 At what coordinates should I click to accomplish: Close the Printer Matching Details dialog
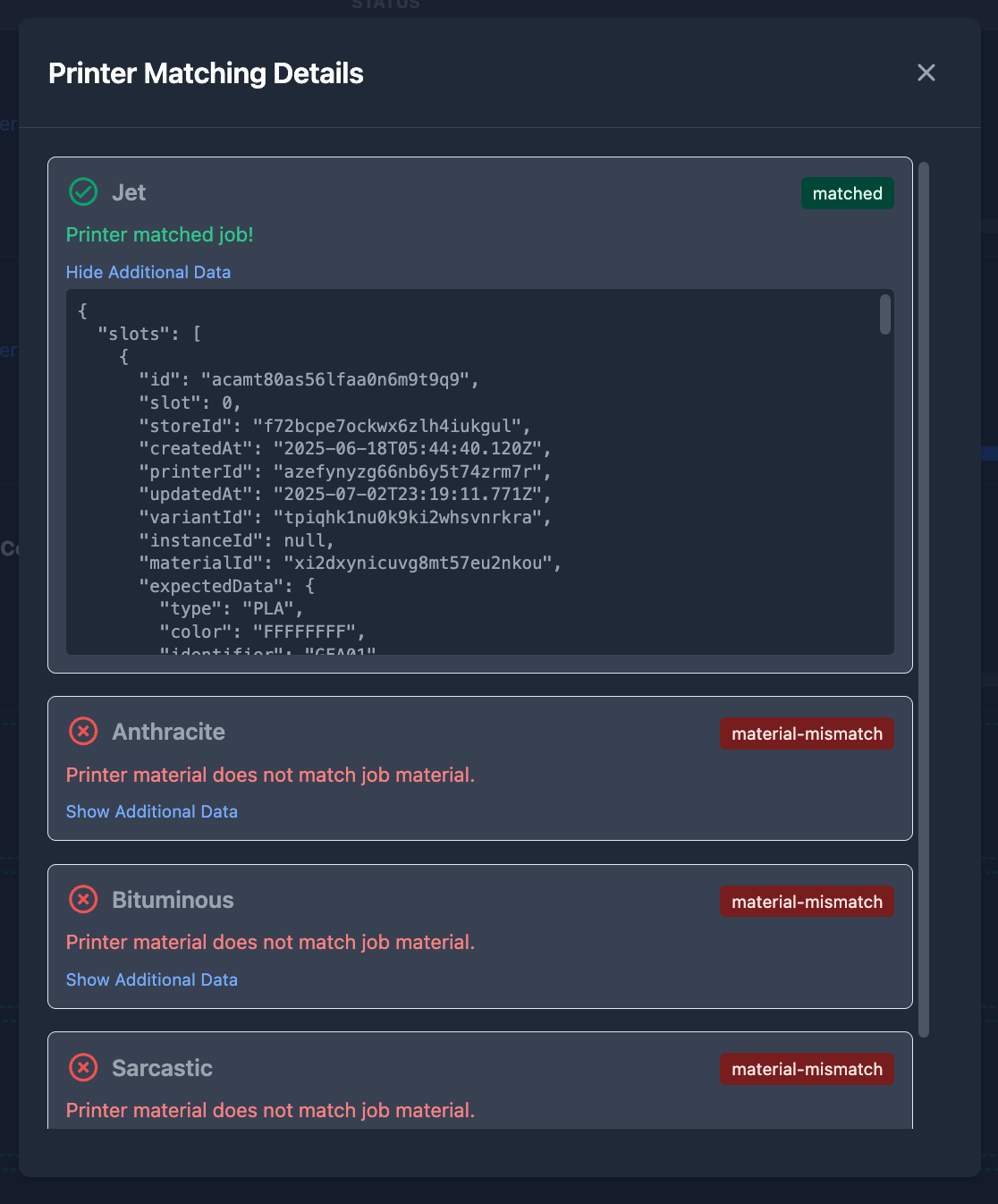926,72
